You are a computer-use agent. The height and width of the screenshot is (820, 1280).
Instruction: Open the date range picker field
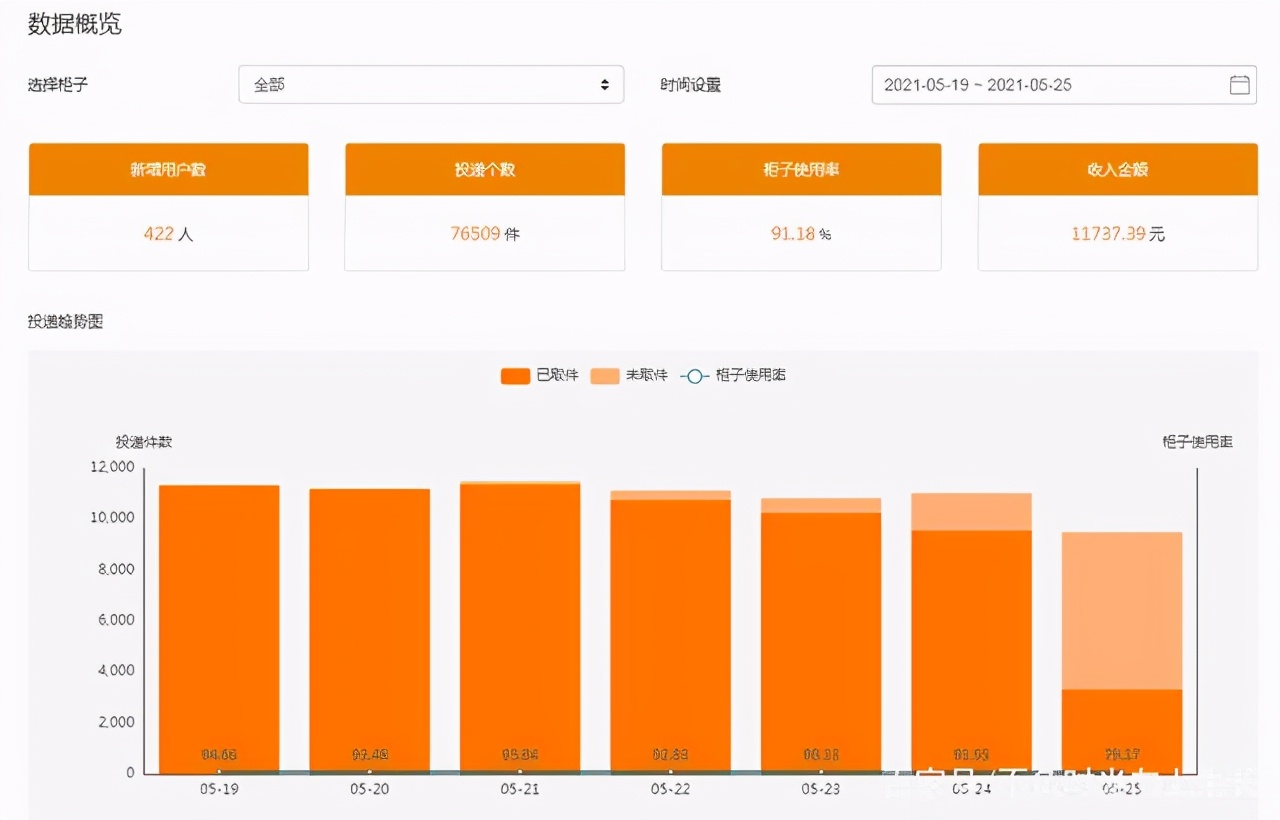1064,85
